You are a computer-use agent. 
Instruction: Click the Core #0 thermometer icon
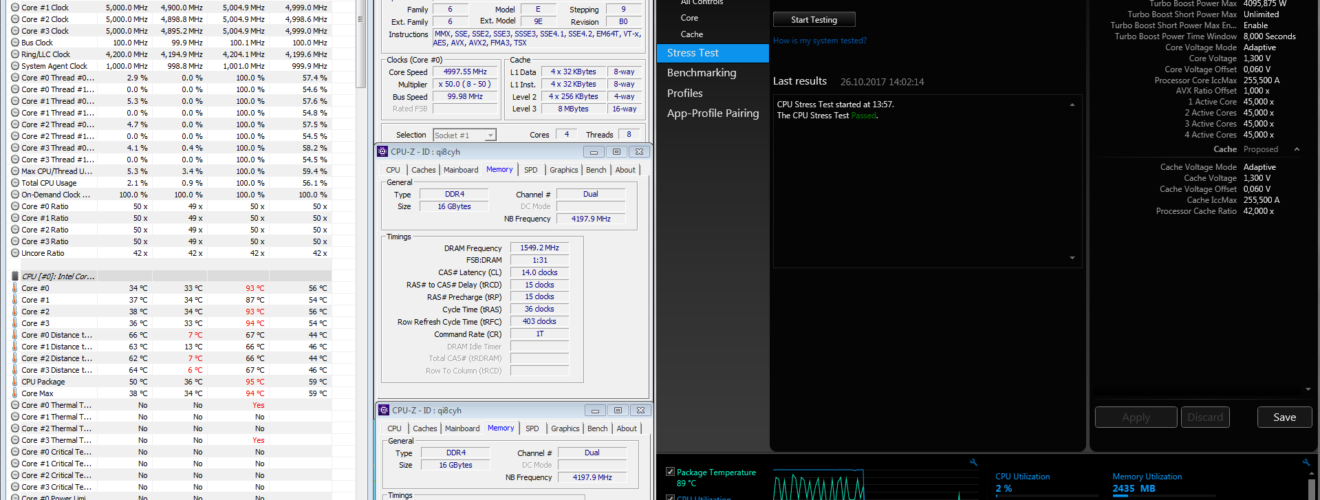[x=15, y=288]
